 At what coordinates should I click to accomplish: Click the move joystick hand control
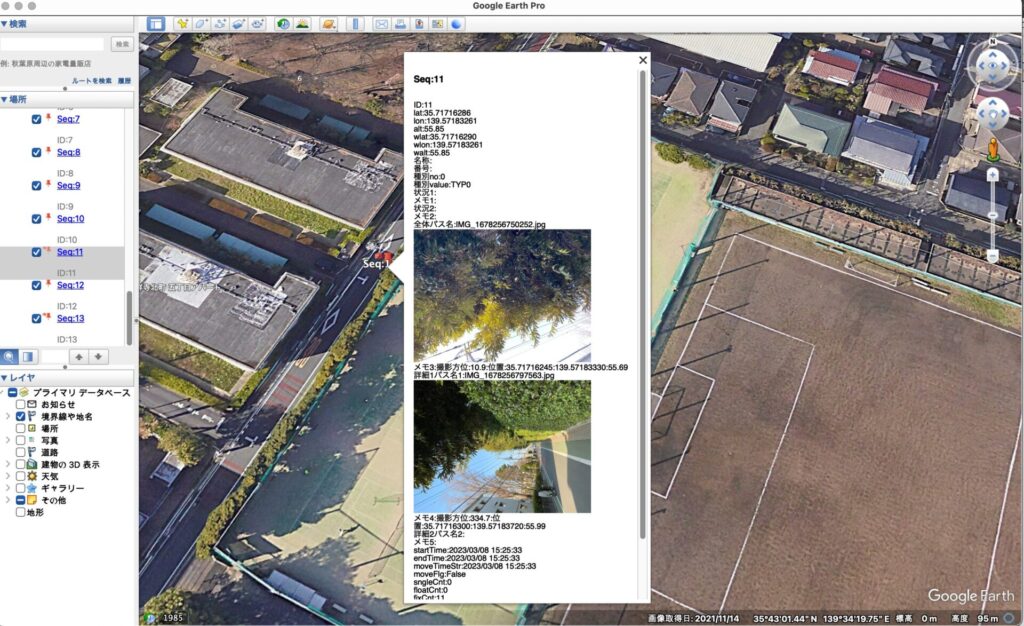[993, 114]
